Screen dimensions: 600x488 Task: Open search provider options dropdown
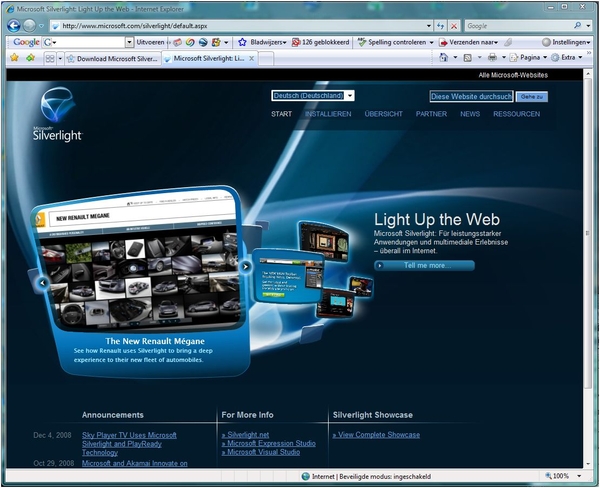click(588, 26)
